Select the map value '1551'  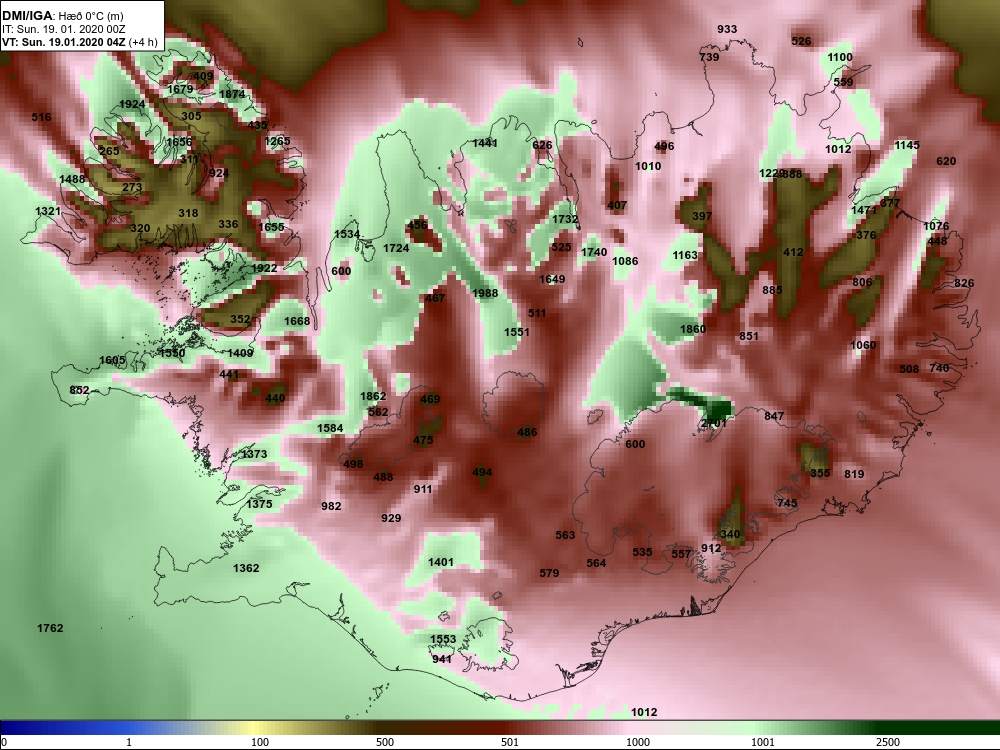pos(517,332)
